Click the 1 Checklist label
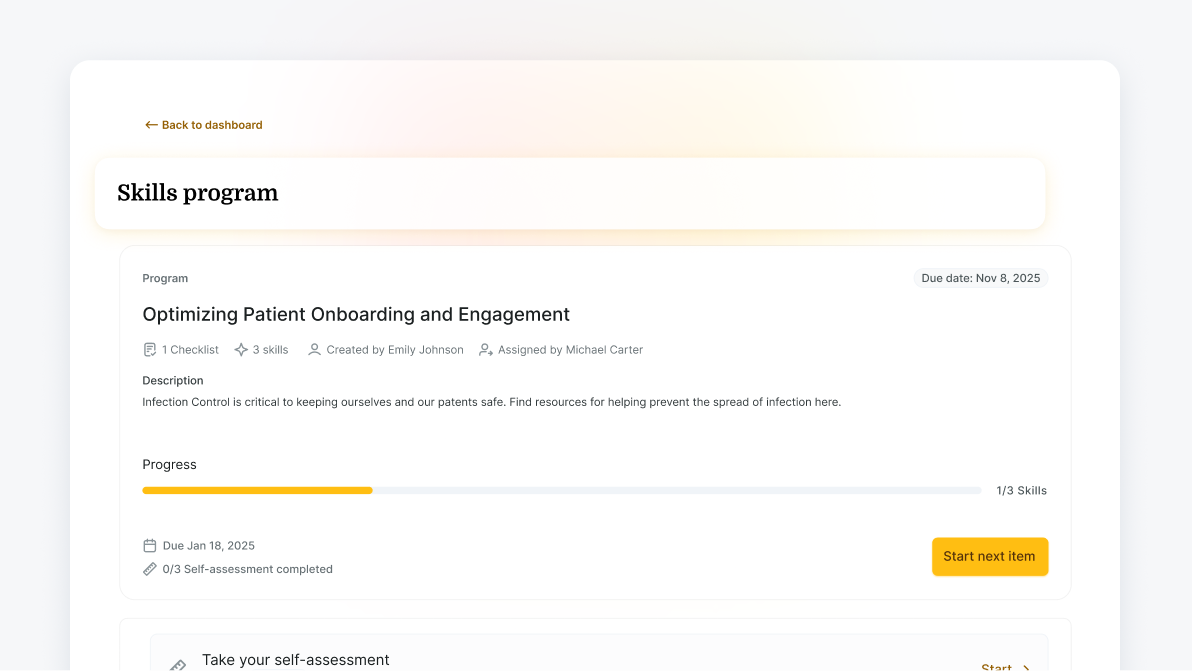1192x671 pixels. pyautogui.click(x=190, y=350)
